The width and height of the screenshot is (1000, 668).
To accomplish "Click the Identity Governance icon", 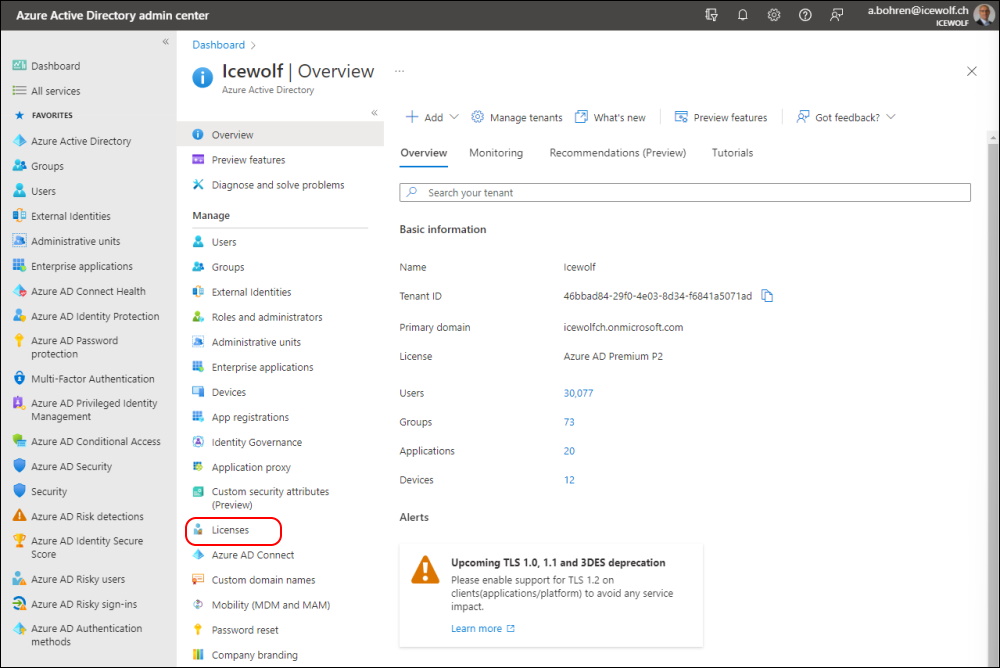I will 198,442.
